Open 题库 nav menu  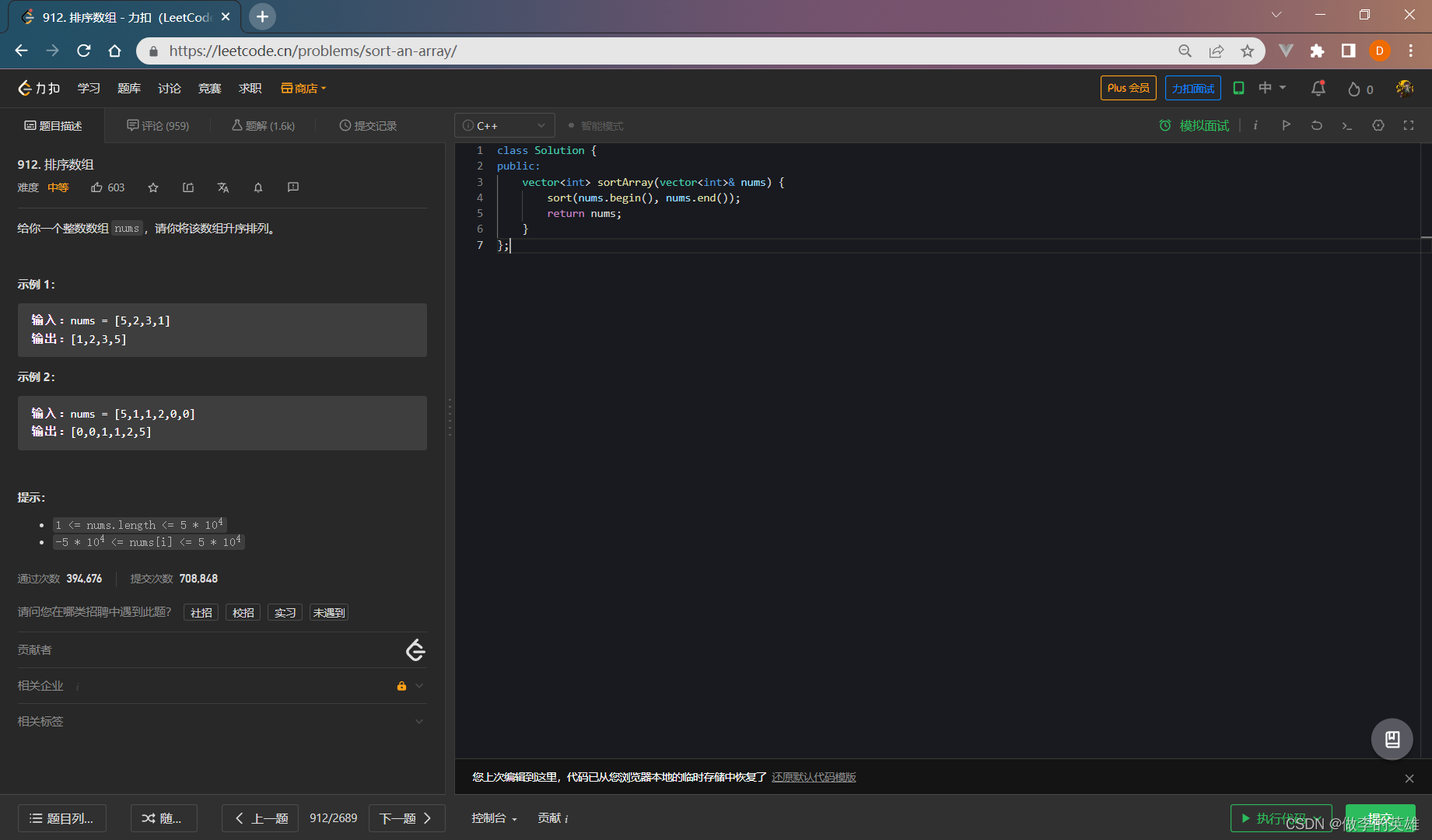pyautogui.click(x=129, y=88)
